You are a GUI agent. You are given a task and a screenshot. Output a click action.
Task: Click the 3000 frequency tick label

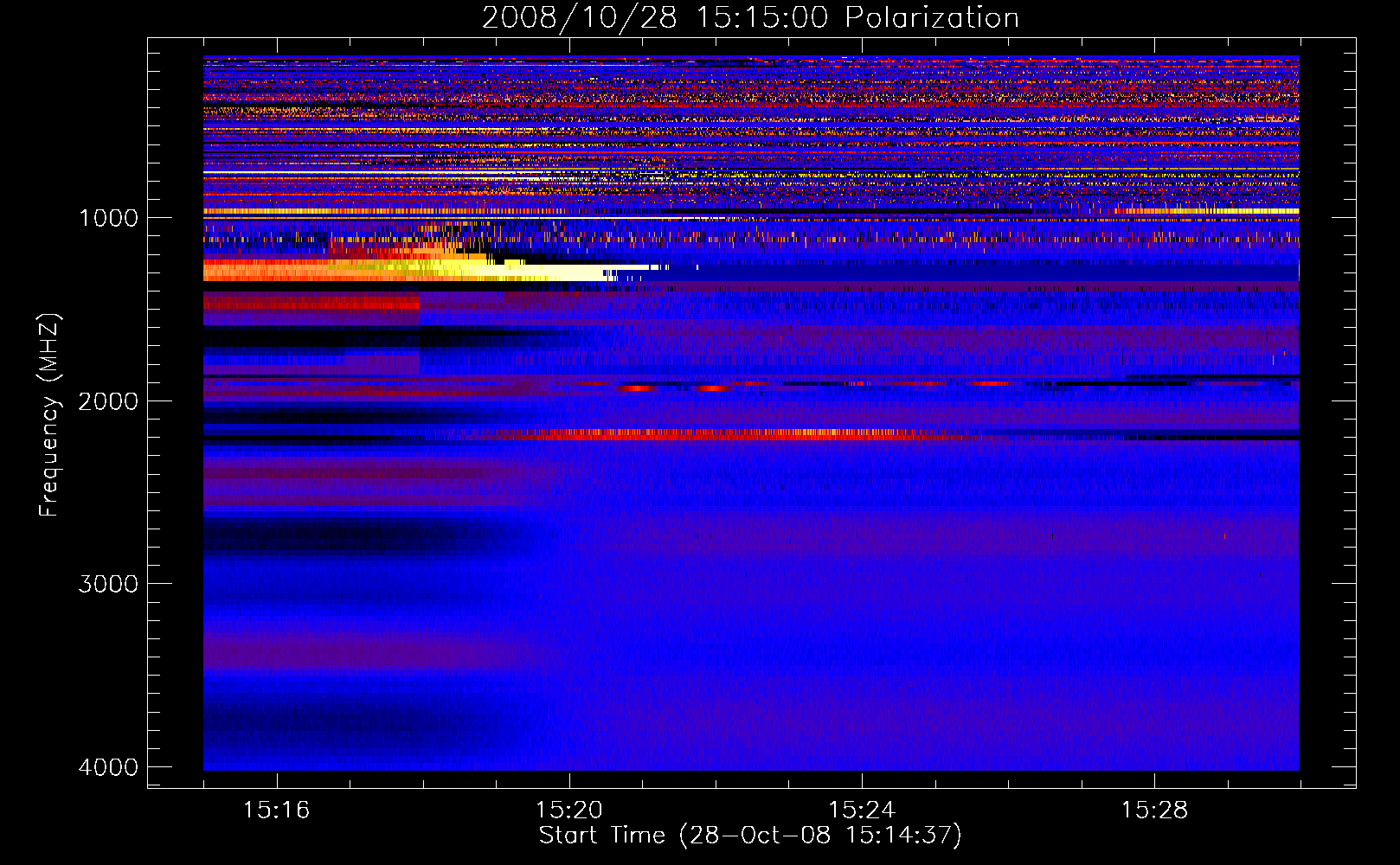tap(108, 584)
